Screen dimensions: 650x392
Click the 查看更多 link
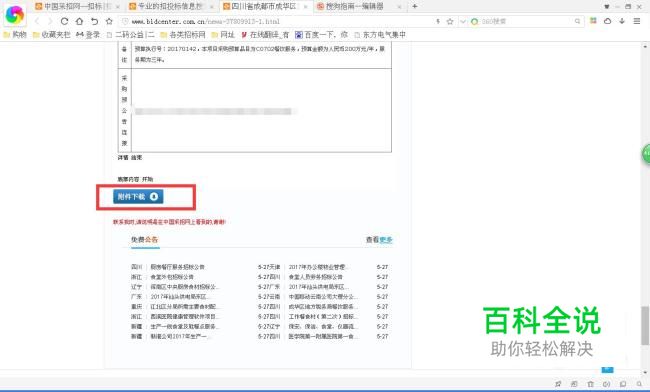[379, 240]
